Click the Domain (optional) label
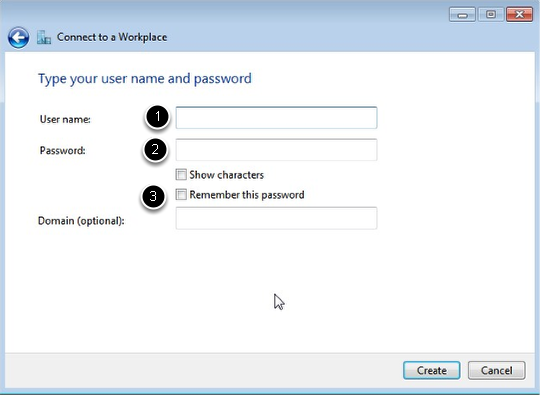The image size is (540, 395). tap(81, 221)
